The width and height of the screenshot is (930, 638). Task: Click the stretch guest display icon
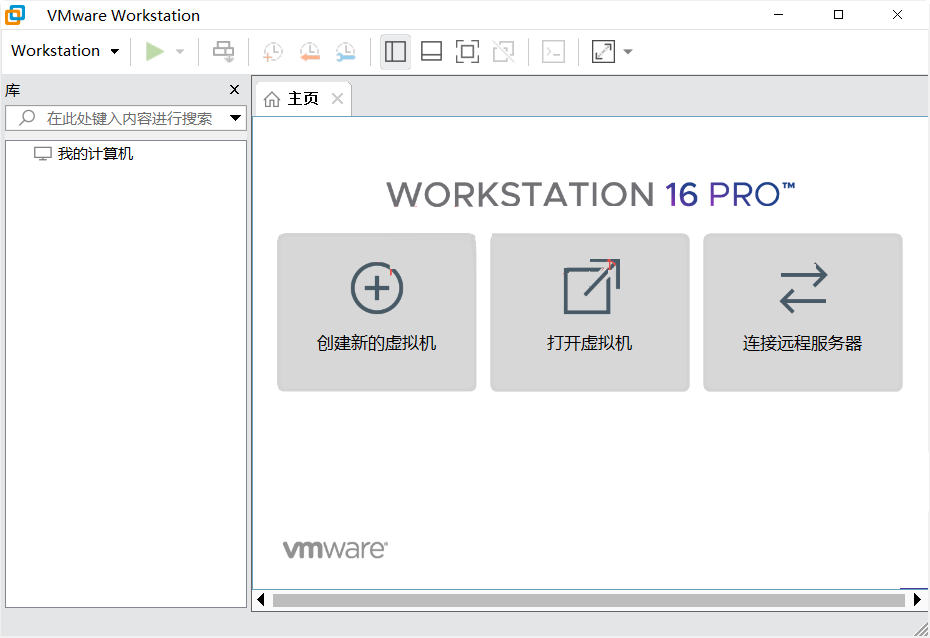(x=603, y=51)
